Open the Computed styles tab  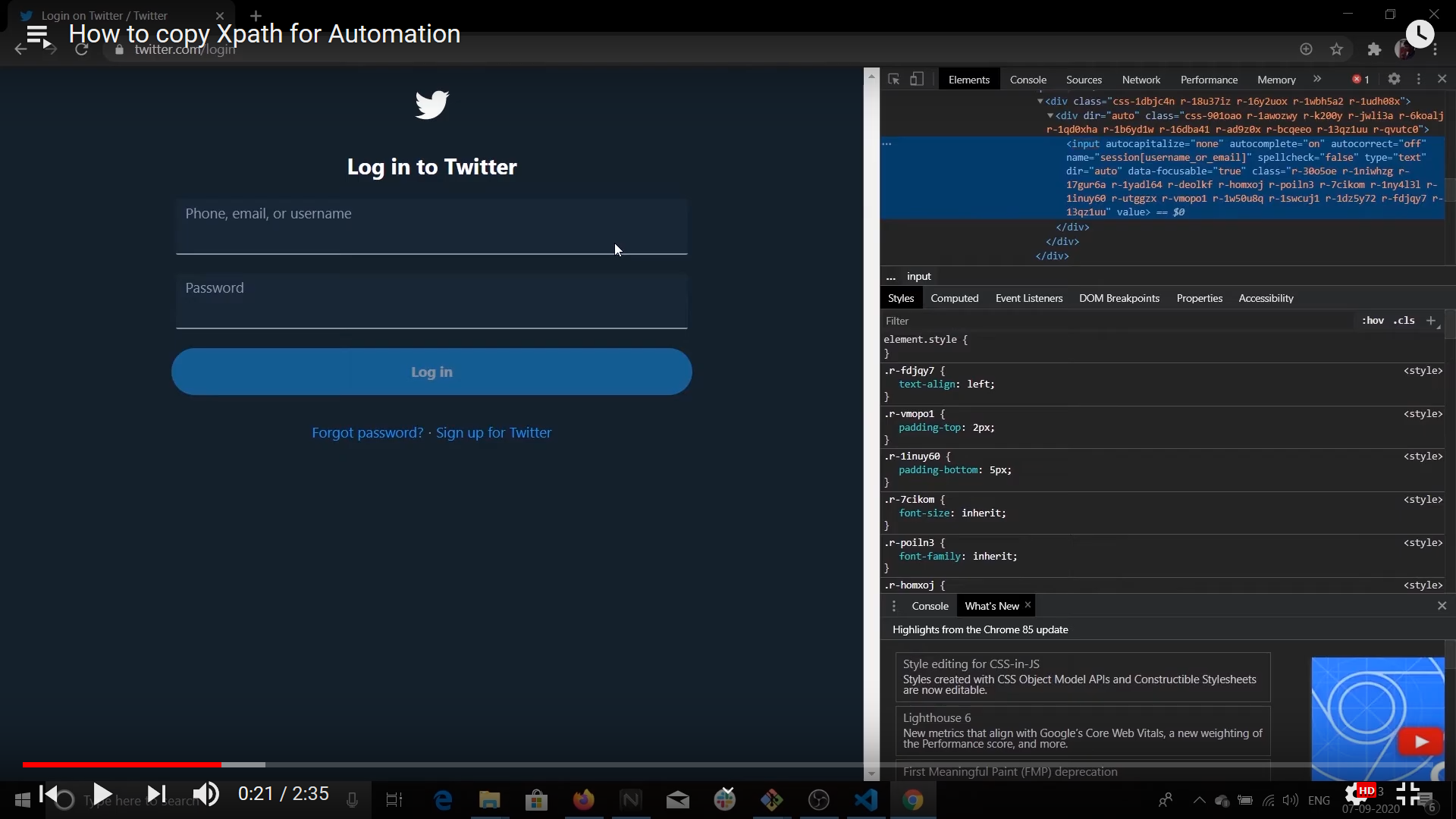tap(954, 298)
